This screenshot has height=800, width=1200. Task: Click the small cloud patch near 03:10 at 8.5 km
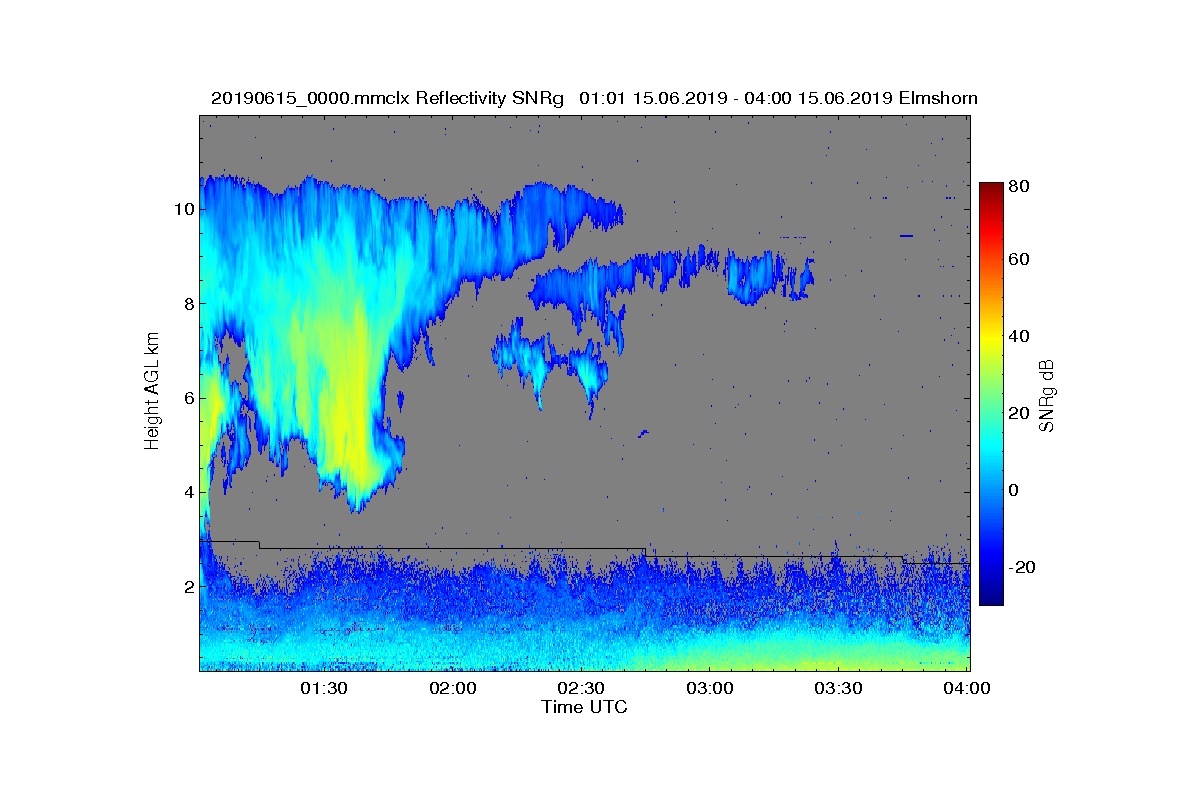click(x=752, y=277)
